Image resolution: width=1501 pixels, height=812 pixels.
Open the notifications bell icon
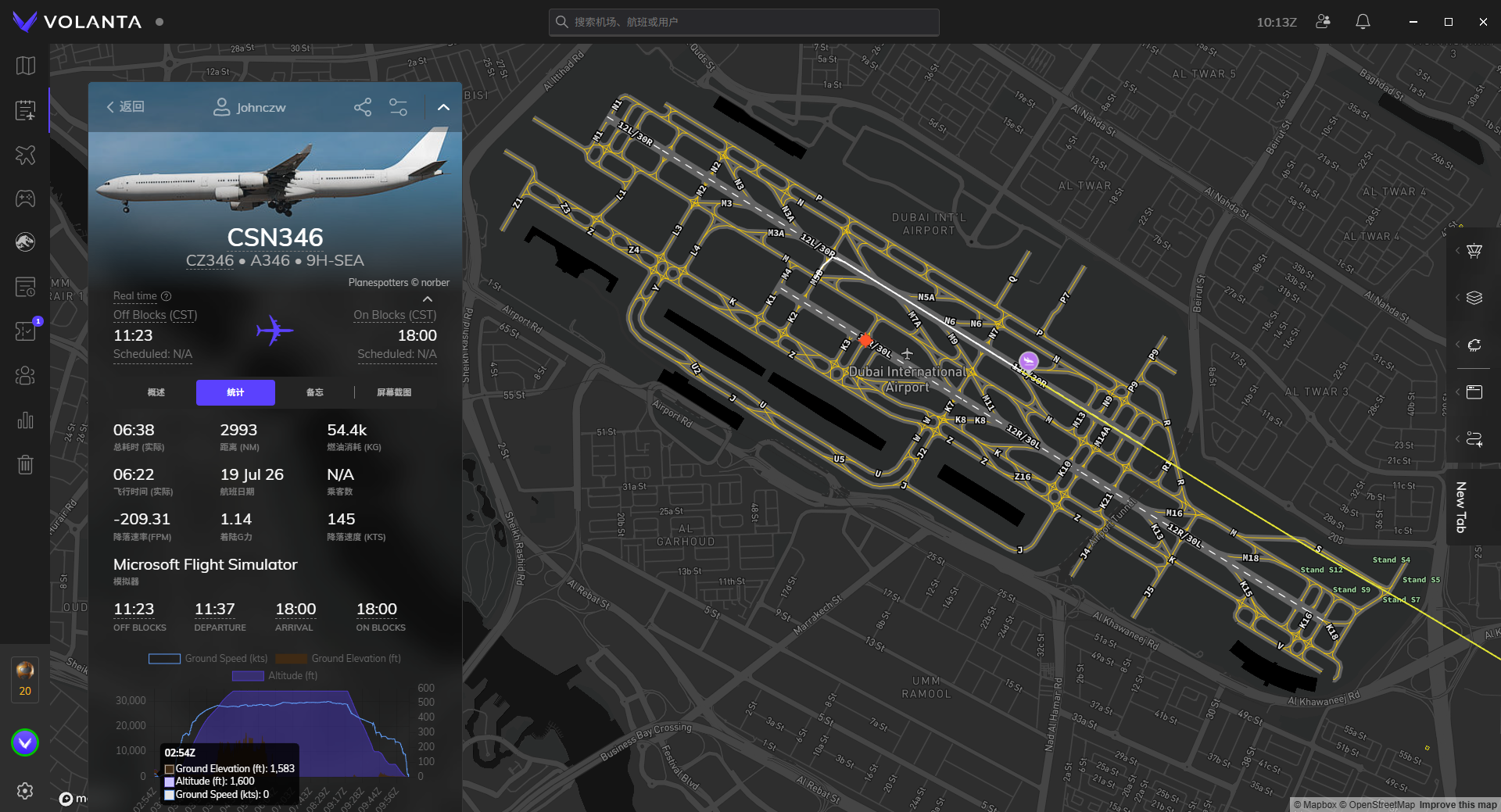point(1363,22)
